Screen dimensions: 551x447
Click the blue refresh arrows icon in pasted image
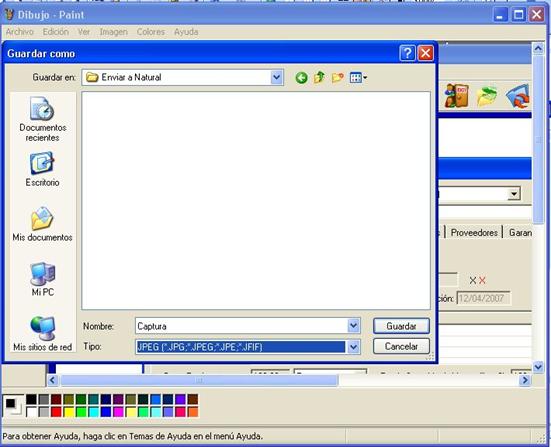click(518, 96)
